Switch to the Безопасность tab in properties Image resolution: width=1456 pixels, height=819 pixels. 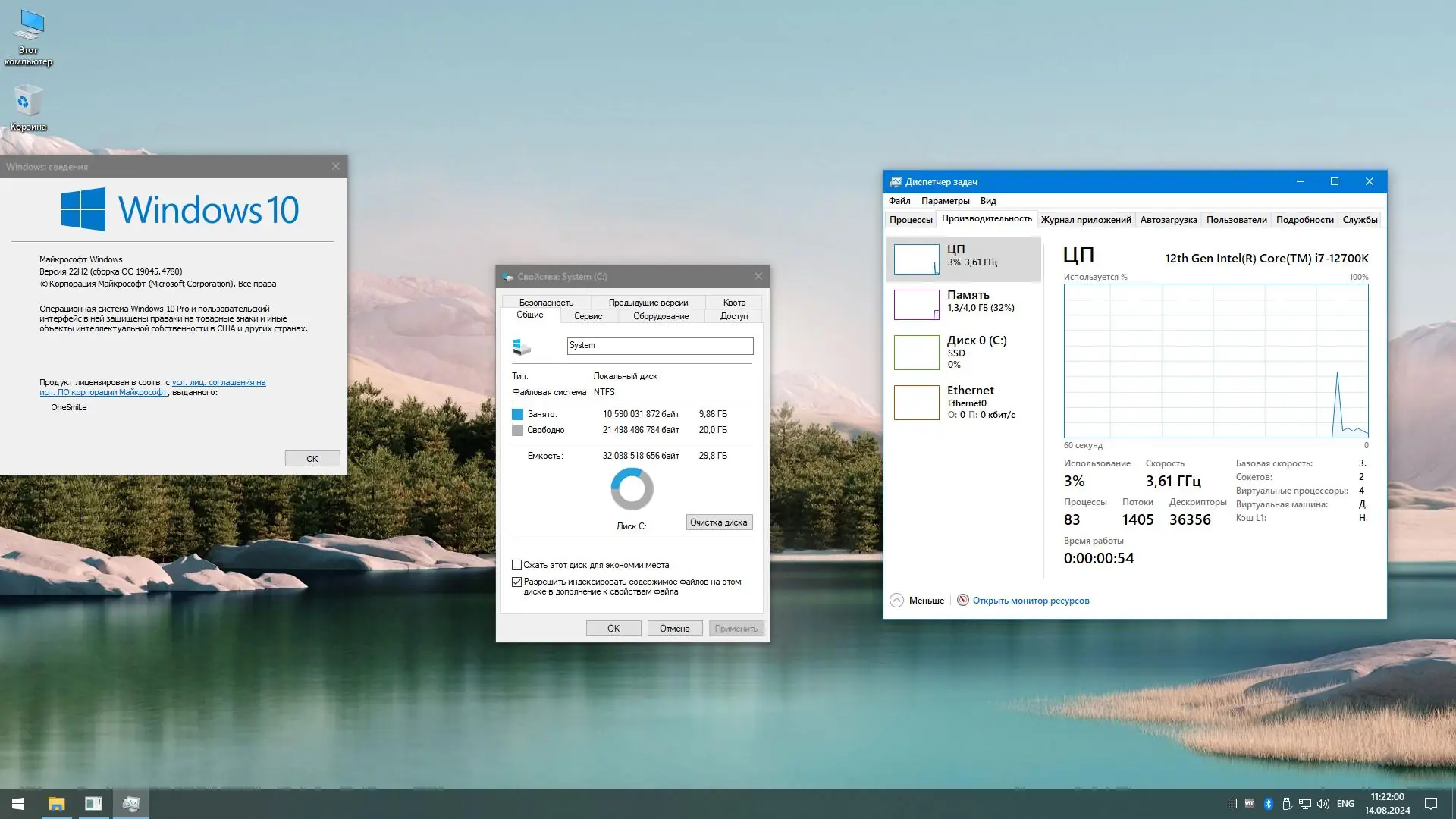pos(546,302)
